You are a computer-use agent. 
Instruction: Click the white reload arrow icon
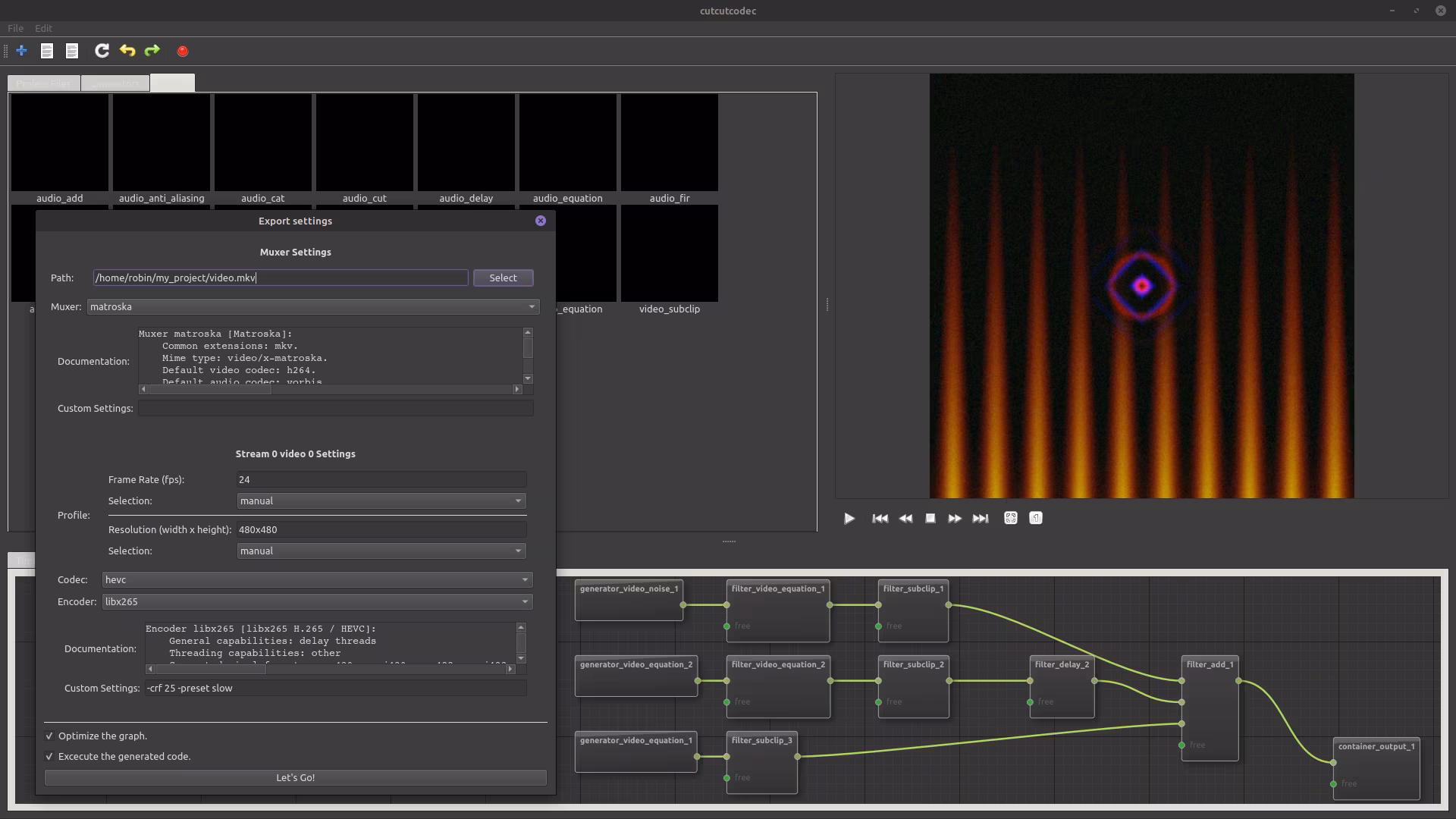click(x=102, y=51)
